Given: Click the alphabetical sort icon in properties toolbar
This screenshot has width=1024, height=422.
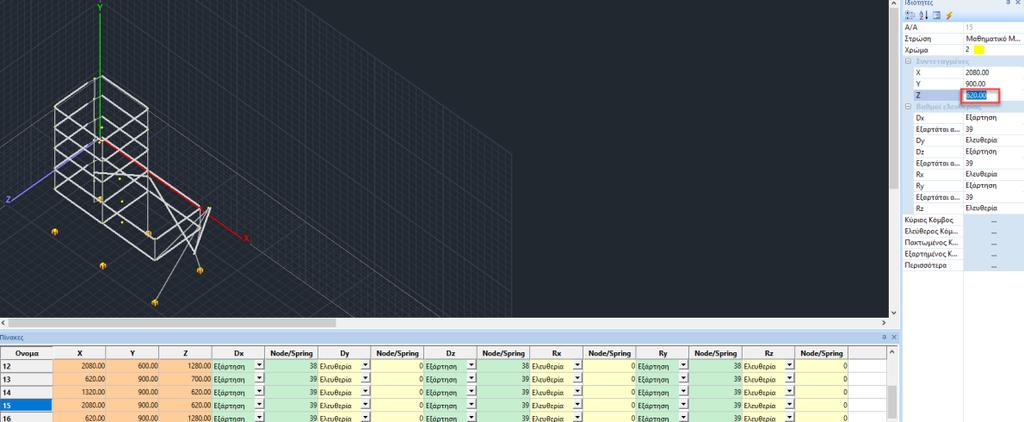Looking at the screenshot, I should (x=923, y=15).
